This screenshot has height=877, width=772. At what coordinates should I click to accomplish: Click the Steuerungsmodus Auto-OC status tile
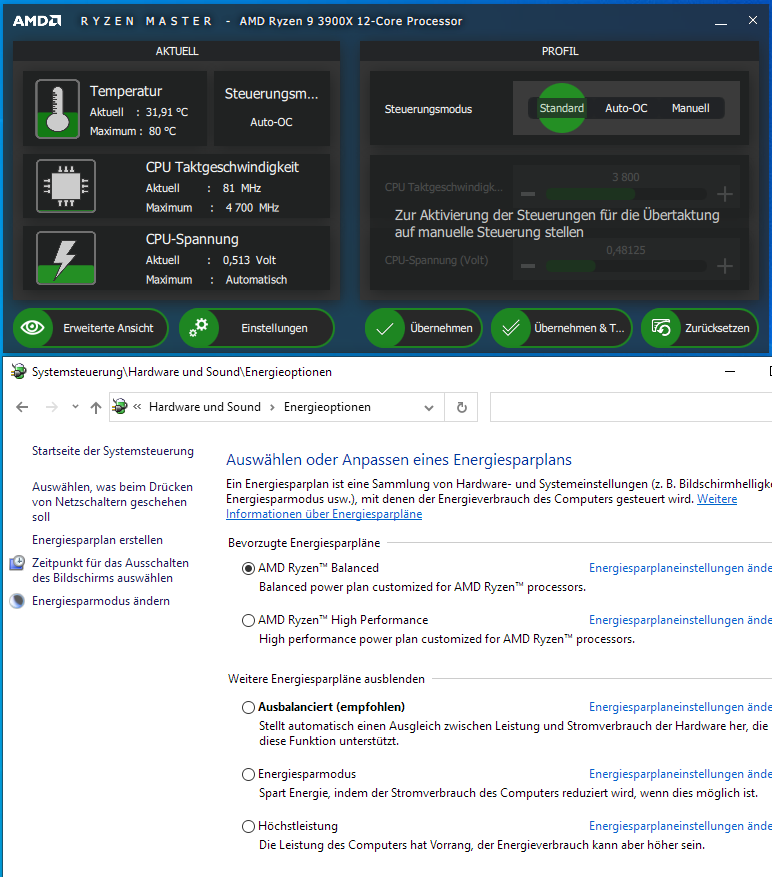pos(271,108)
